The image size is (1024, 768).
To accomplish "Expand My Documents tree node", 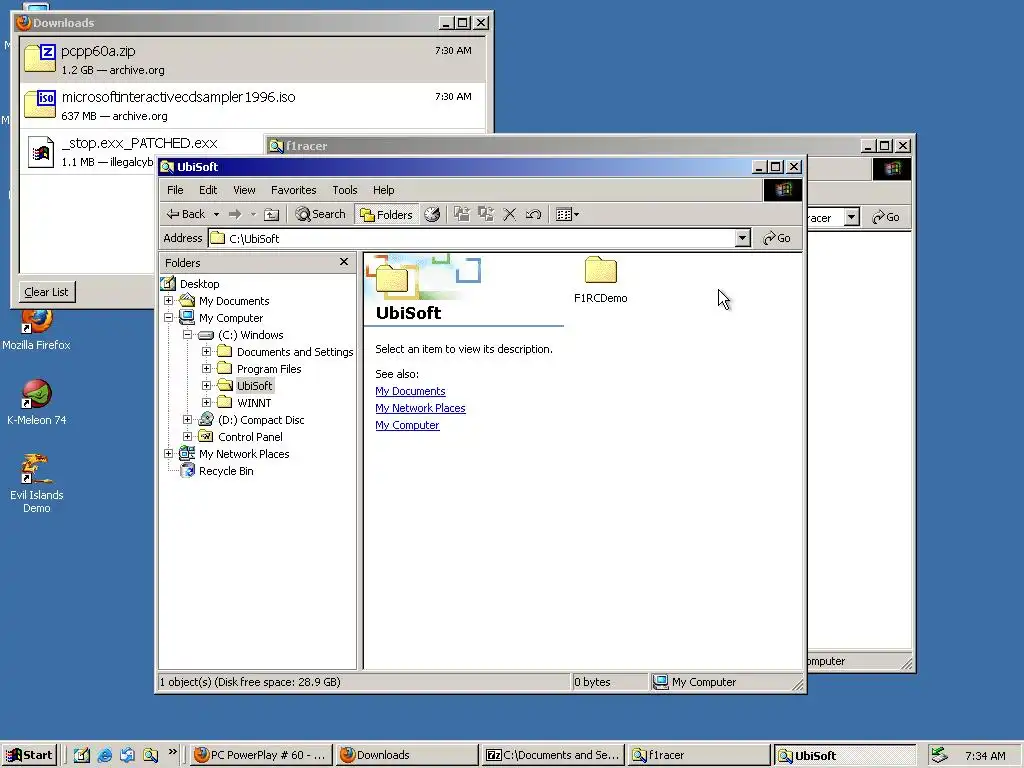I will pos(168,301).
